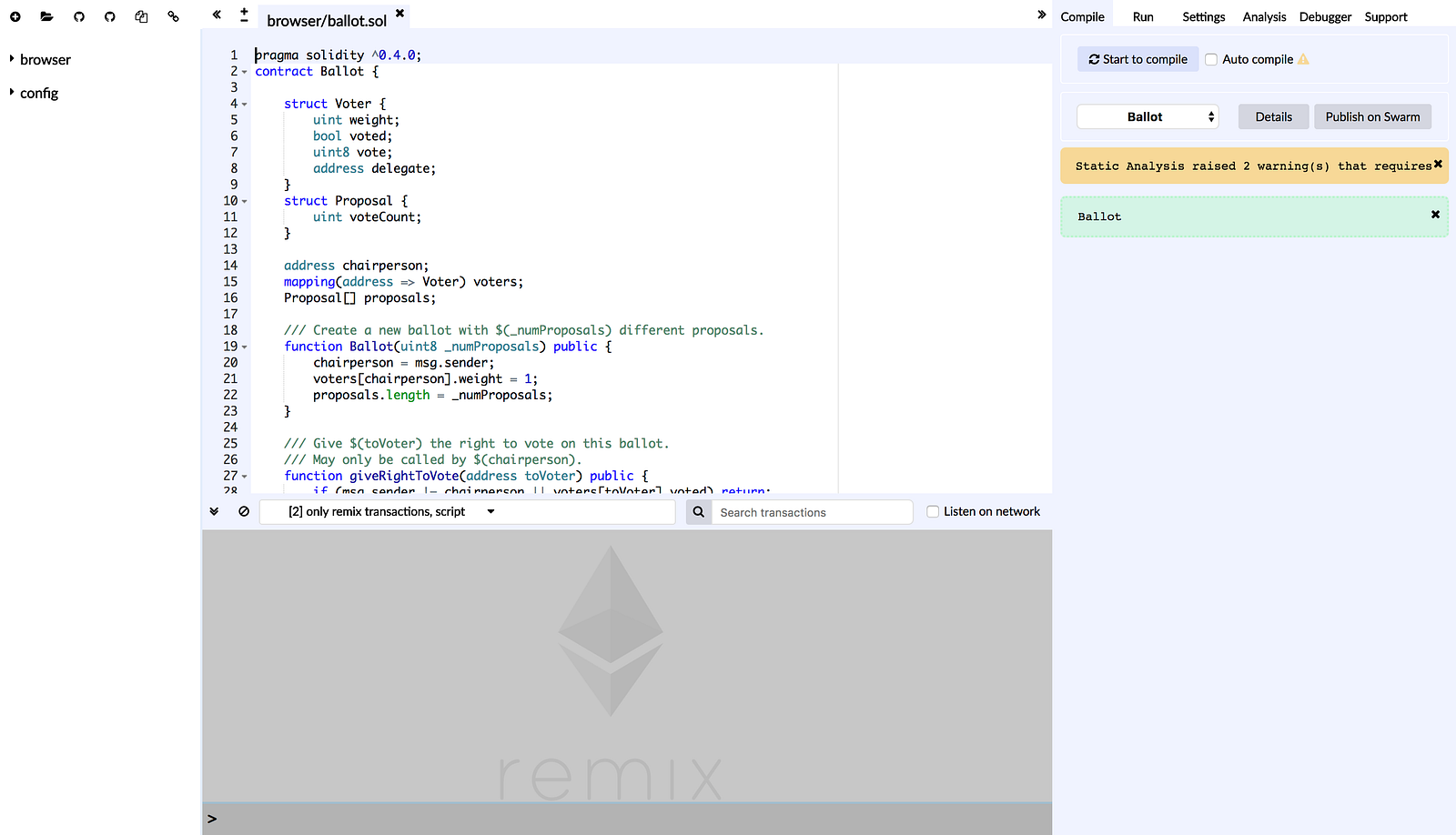This screenshot has width=1456, height=835.
Task: Click the 'uint voteCount;' code line
Action: point(368,217)
